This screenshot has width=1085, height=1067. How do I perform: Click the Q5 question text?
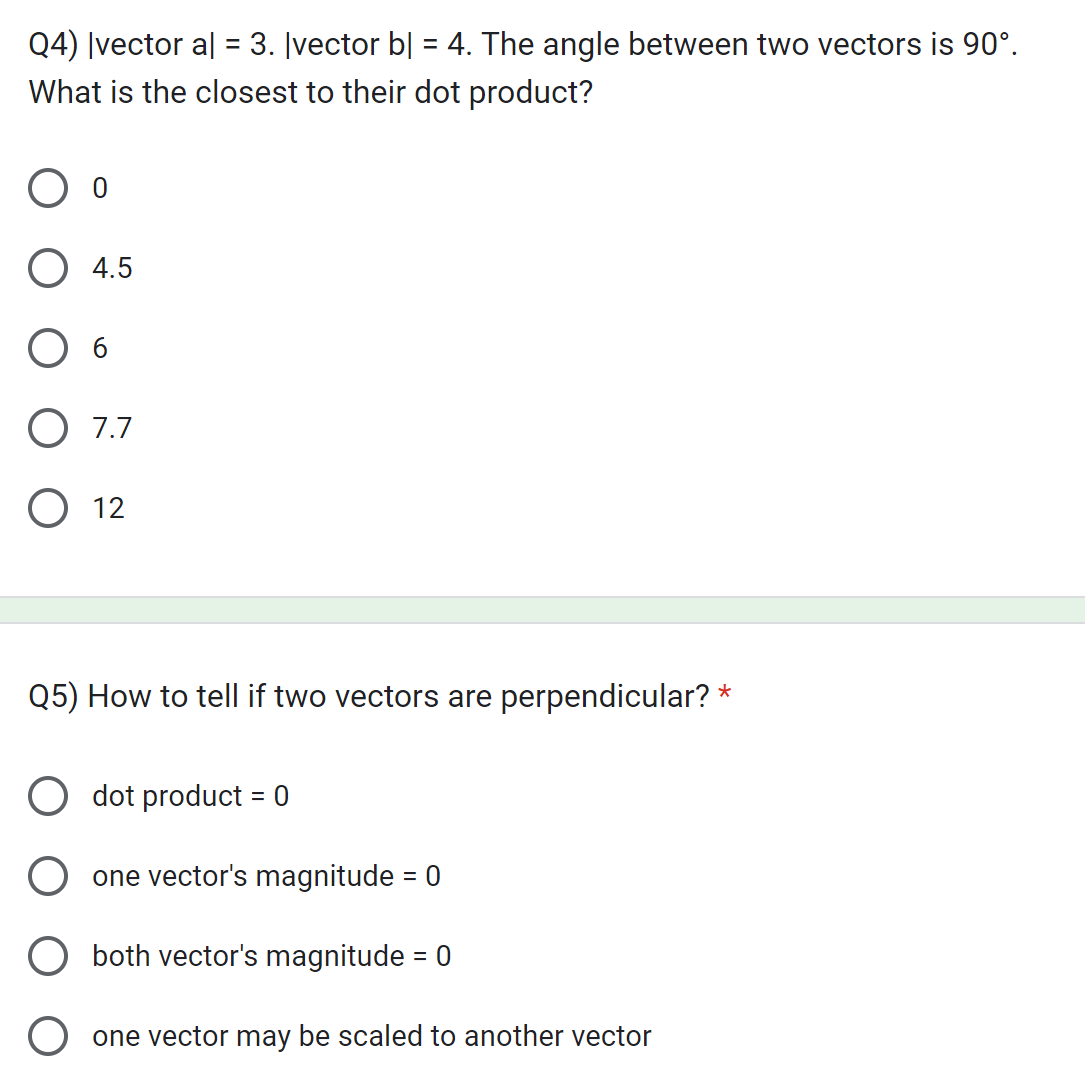click(x=370, y=696)
